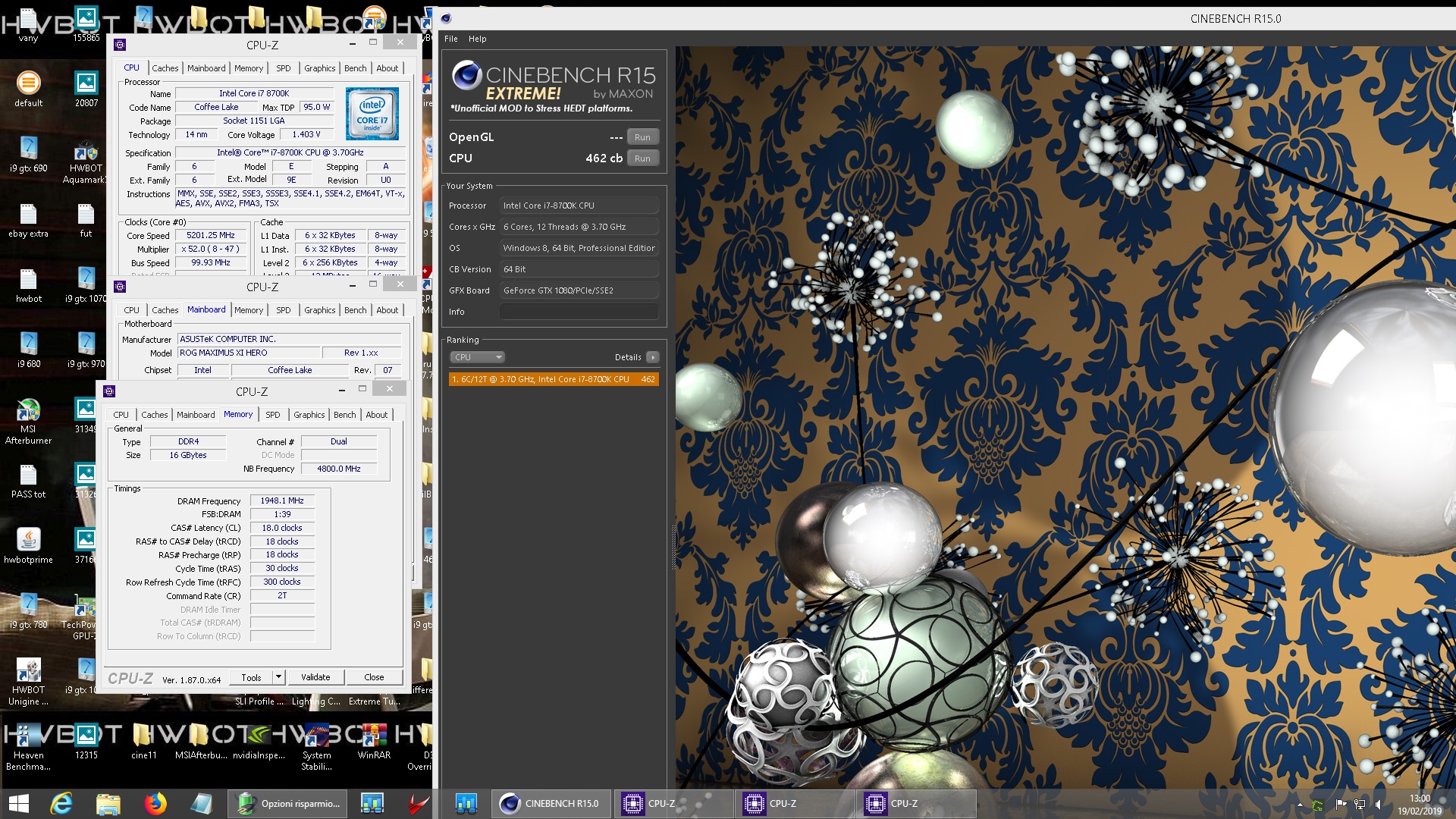Open the HWBOT Aquamark desktop shortcut

[86, 161]
